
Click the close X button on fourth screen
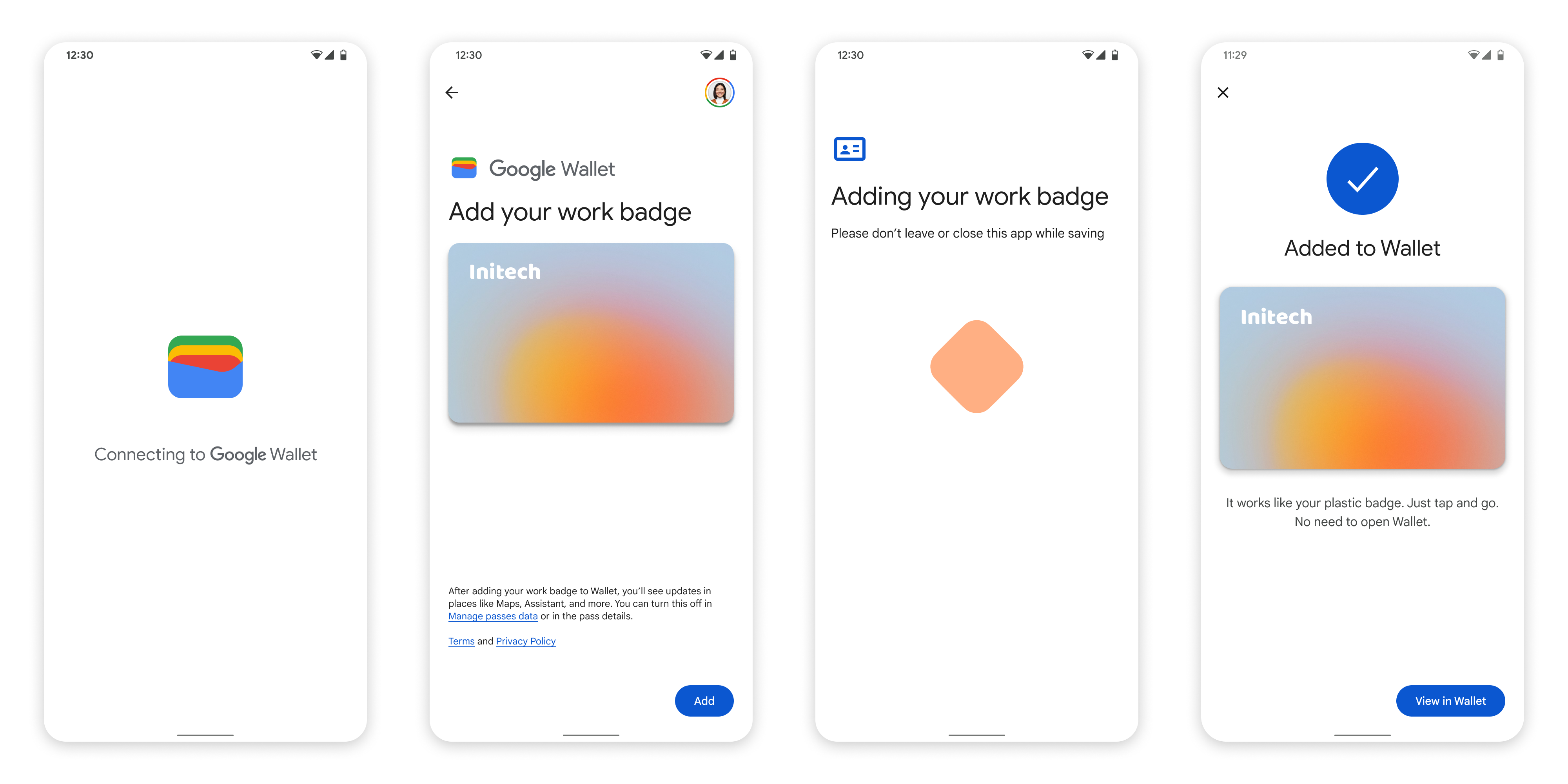(1223, 92)
